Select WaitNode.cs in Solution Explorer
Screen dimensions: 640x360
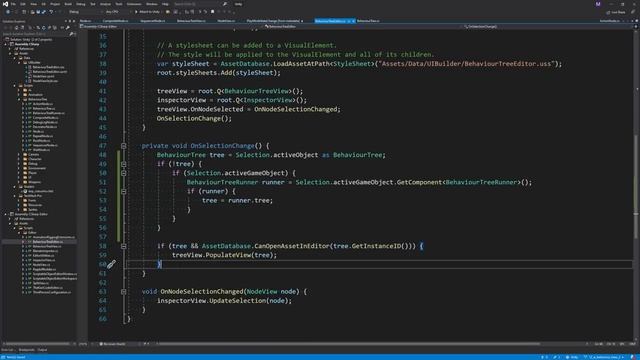[x=41, y=150]
